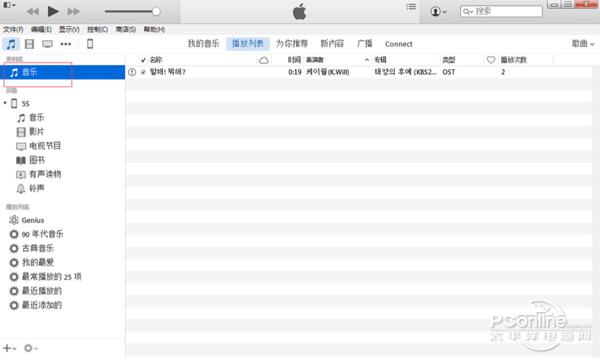Switch to the TV shows screen icon in toolbar
Viewport: 600px width, 361px height.
coord(47,44)
